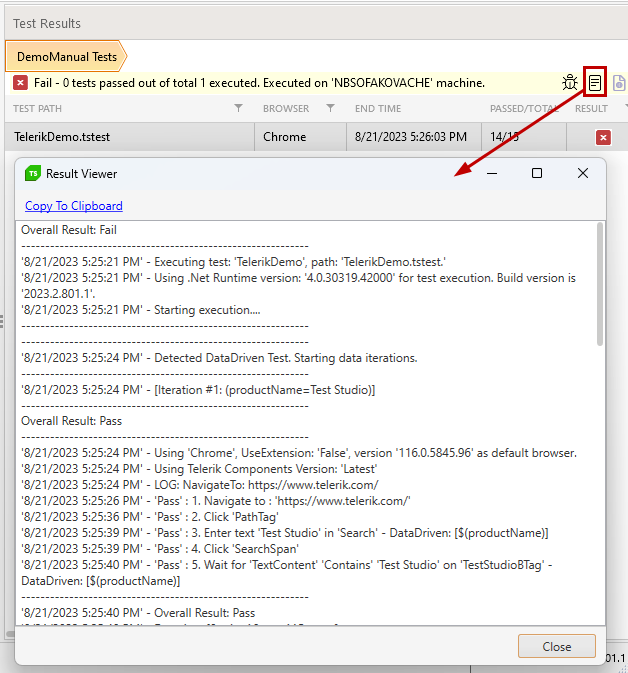
Task: Click the 'Detected DataDriven Test' log line
Action: 219,358
